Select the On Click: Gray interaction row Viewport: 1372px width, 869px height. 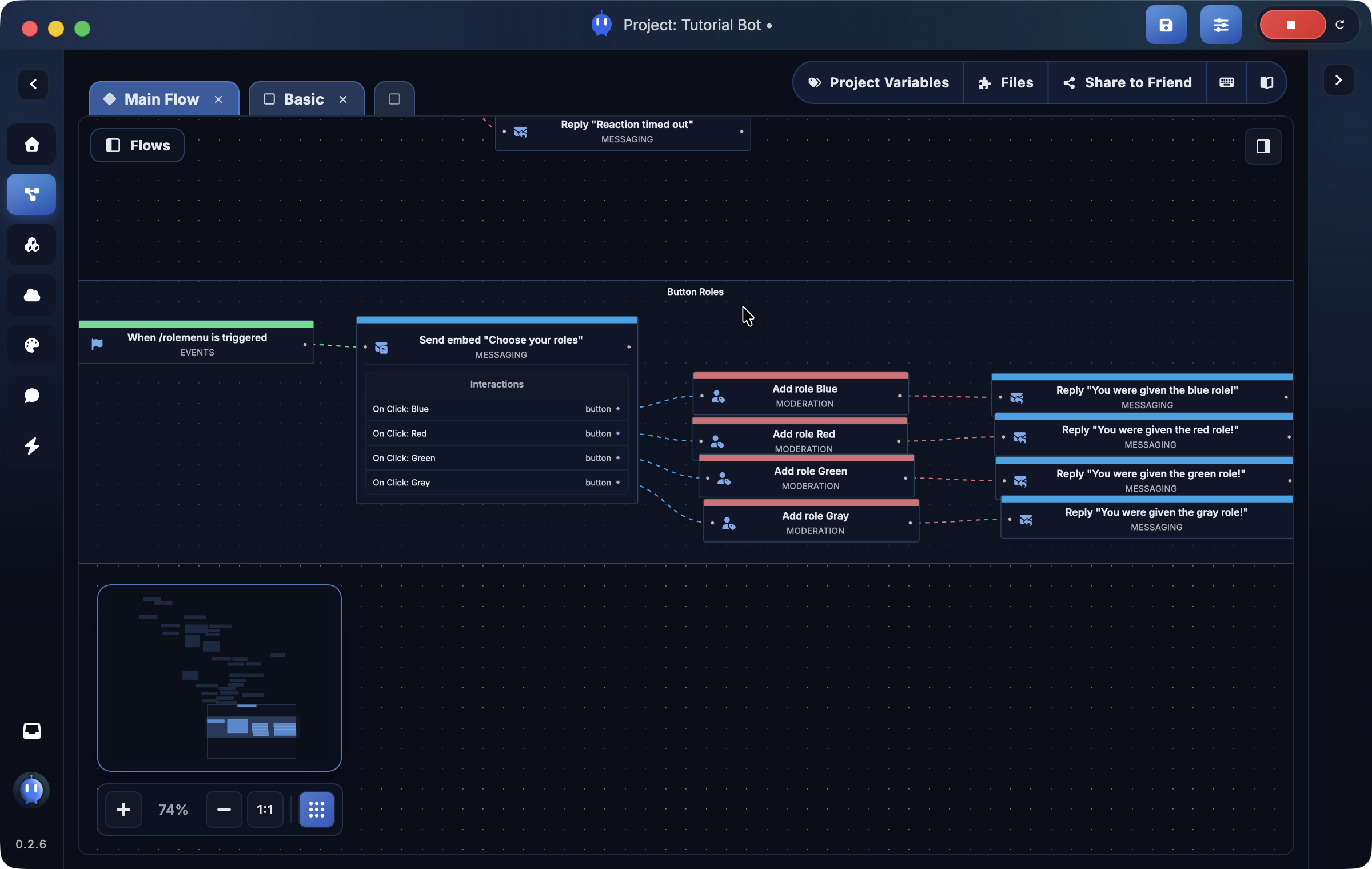coord(496,483)
